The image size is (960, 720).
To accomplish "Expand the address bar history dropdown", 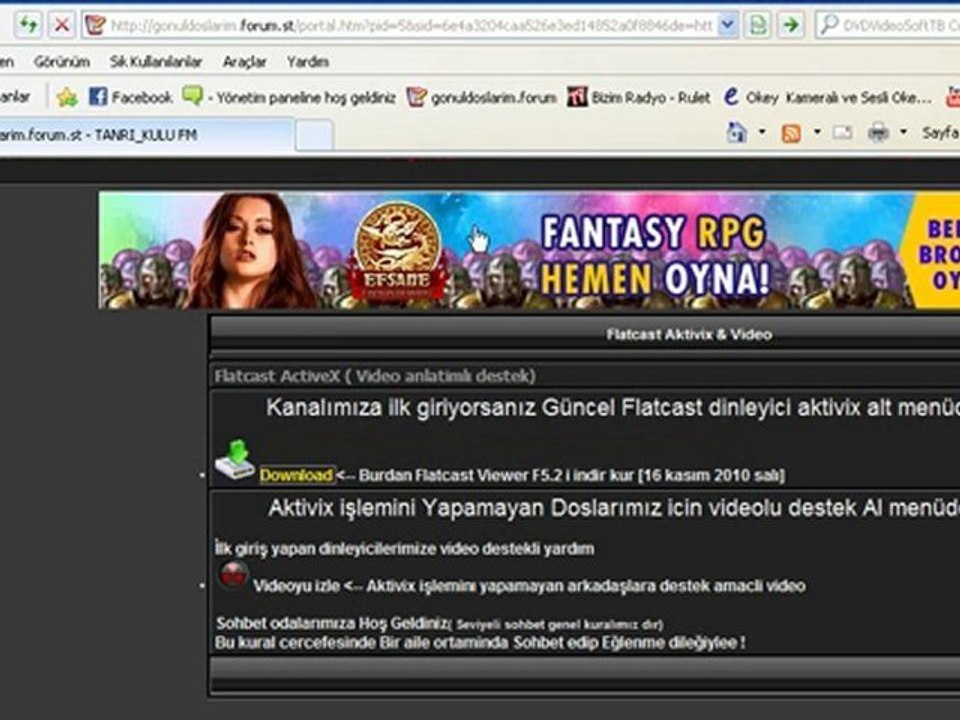I will [x=727, y=25].
